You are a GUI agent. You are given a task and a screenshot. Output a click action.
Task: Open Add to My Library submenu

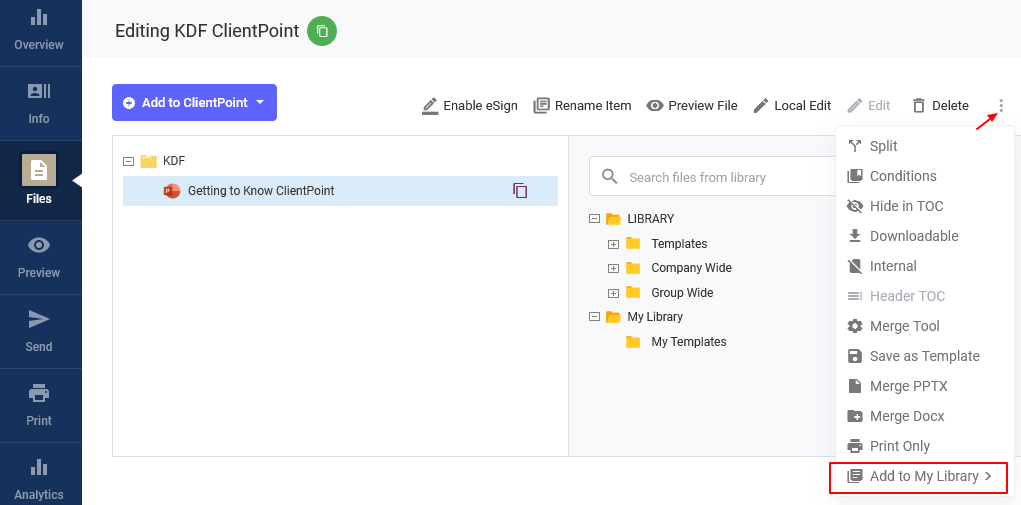click(x=919, y=476)
